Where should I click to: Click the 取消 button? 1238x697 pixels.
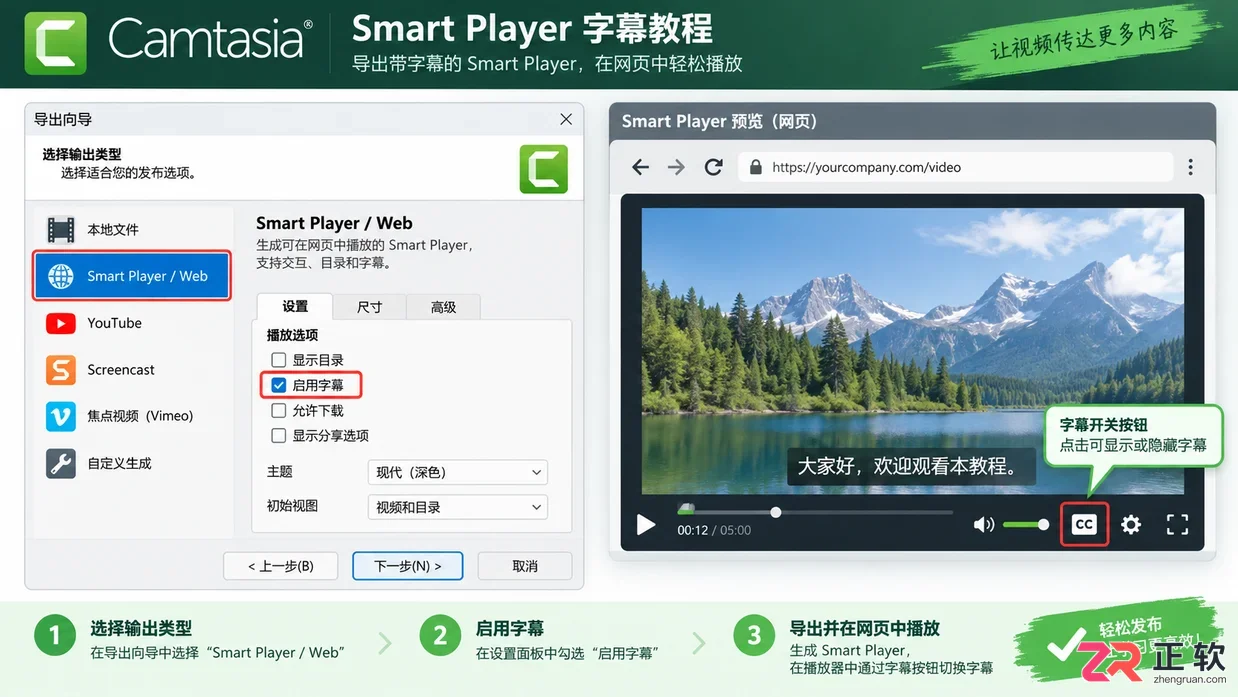525,566
